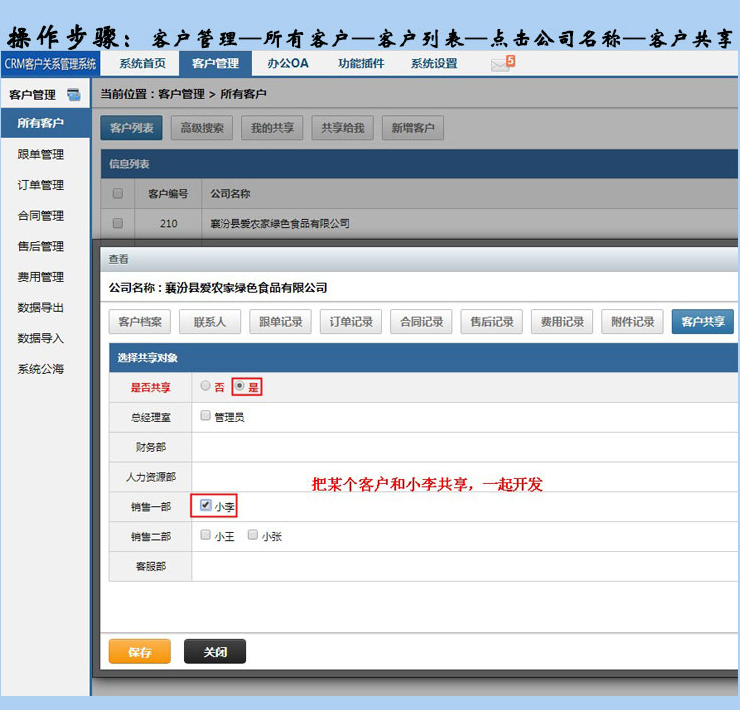Toggle the select-all checkbox in table header

coord(118,193)
